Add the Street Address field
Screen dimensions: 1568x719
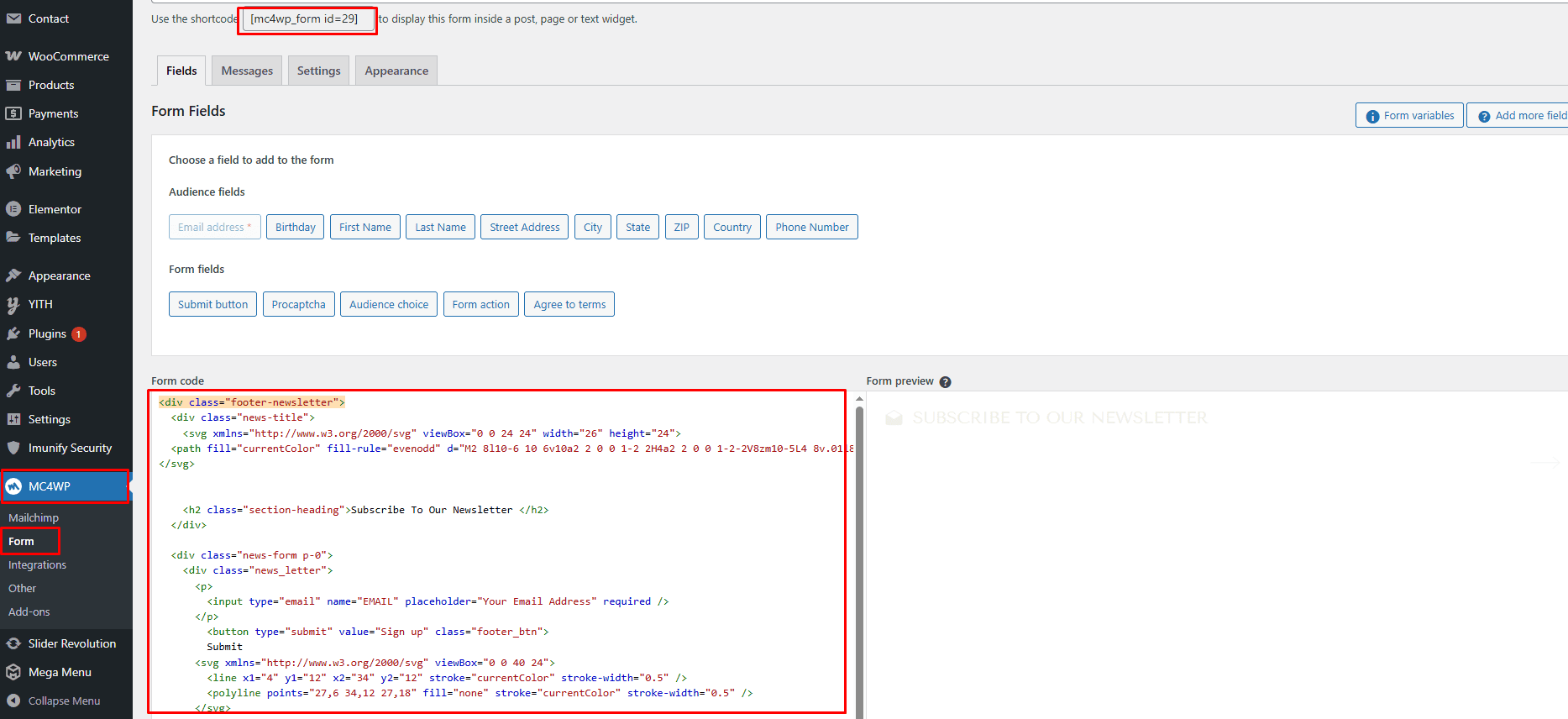click(525, 227)
